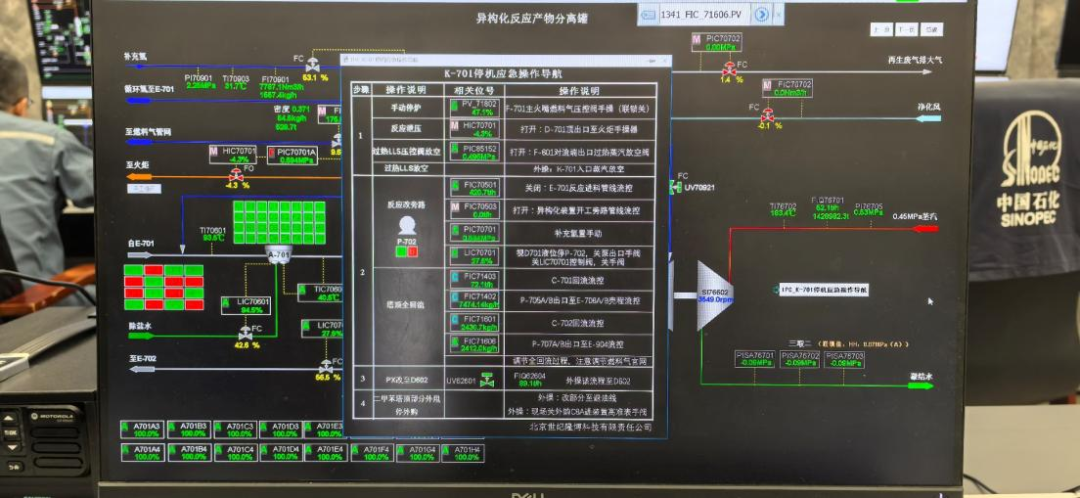Click the M mode badge on HIC70701 faceplate
The height and width of the screenshot is (498, 1080).
pyautogui.click(x=215, y=151)
